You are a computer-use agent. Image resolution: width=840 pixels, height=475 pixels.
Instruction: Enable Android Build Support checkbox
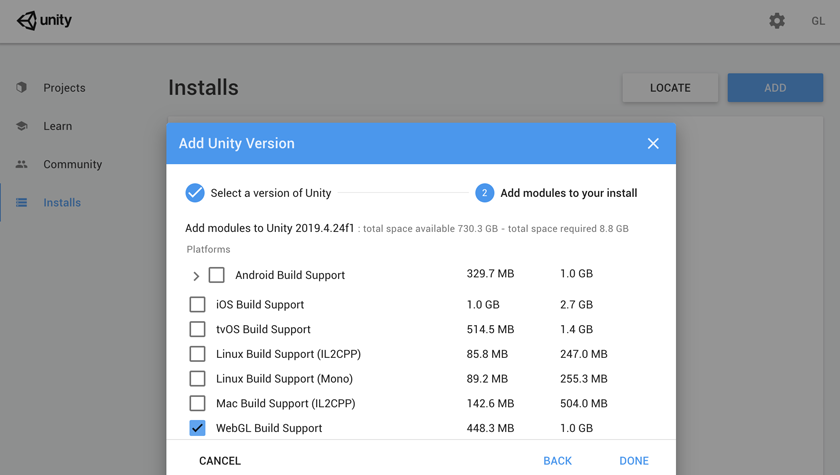point(216,275)
